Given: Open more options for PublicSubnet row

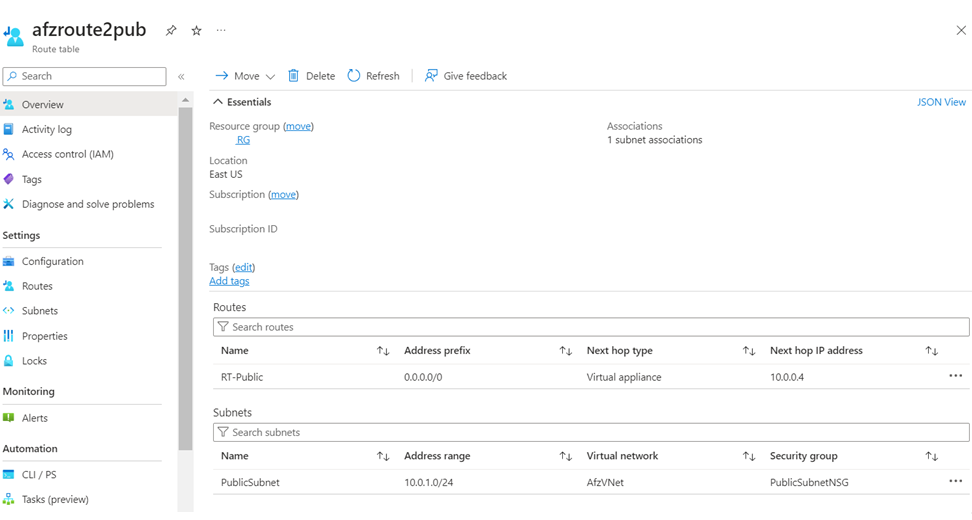Looking at the screenshot, I should [955, 482].
